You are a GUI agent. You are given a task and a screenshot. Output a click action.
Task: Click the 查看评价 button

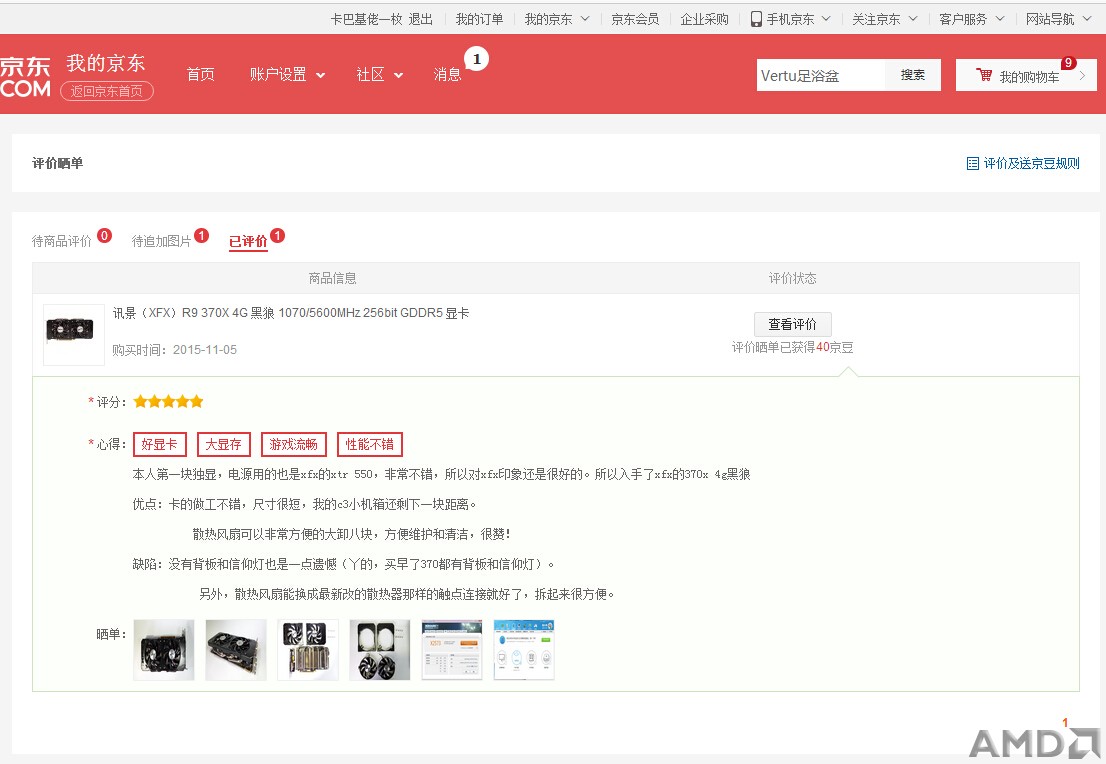click(793, 324)
